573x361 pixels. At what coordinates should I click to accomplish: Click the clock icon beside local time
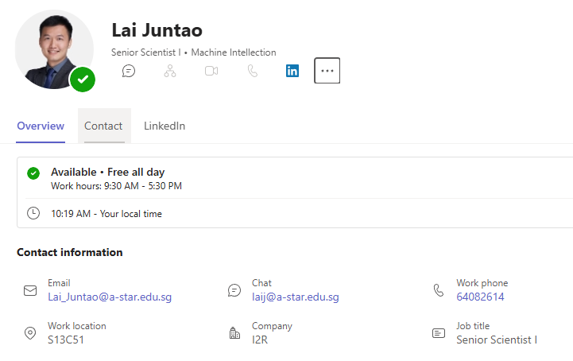(x=33, y=213)
